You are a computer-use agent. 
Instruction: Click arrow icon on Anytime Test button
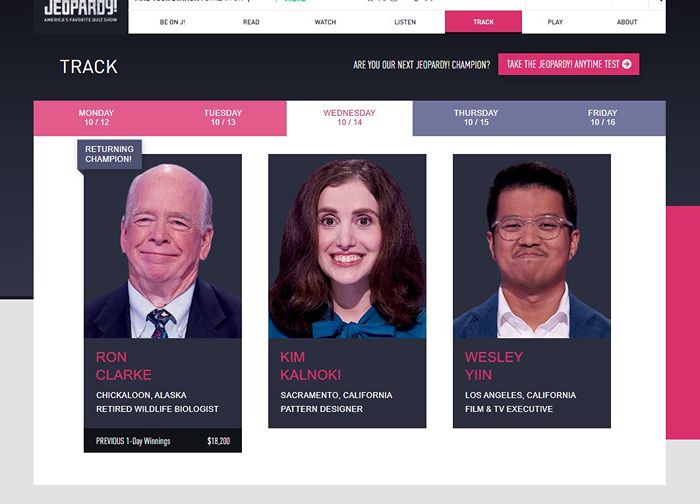coord(627,64)
